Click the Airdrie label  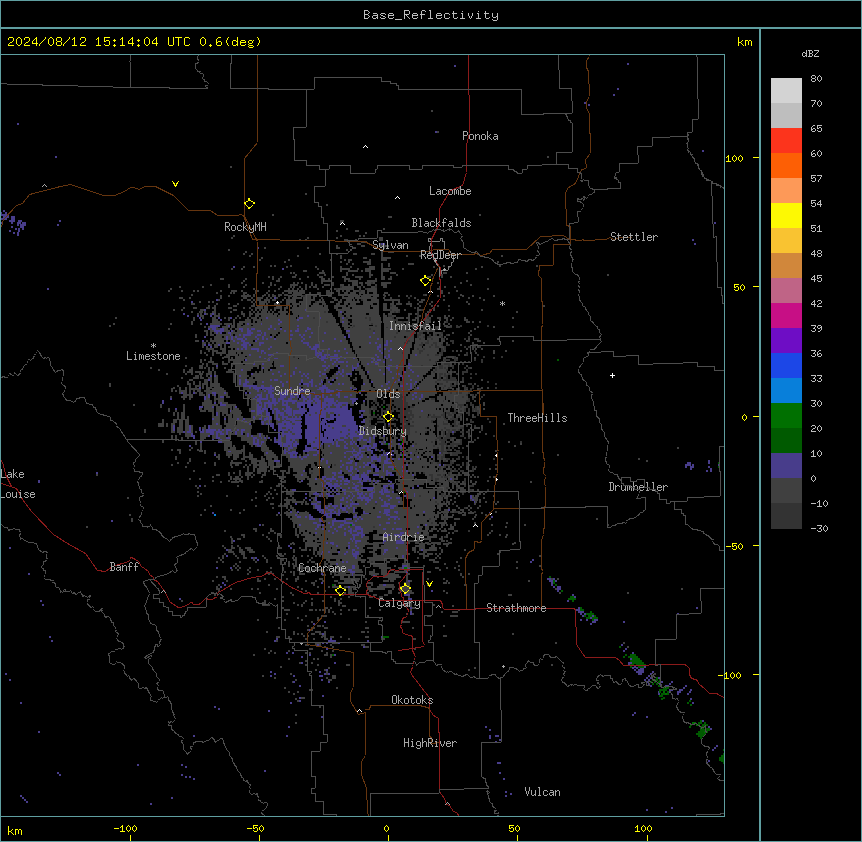[x=404, y=537]
